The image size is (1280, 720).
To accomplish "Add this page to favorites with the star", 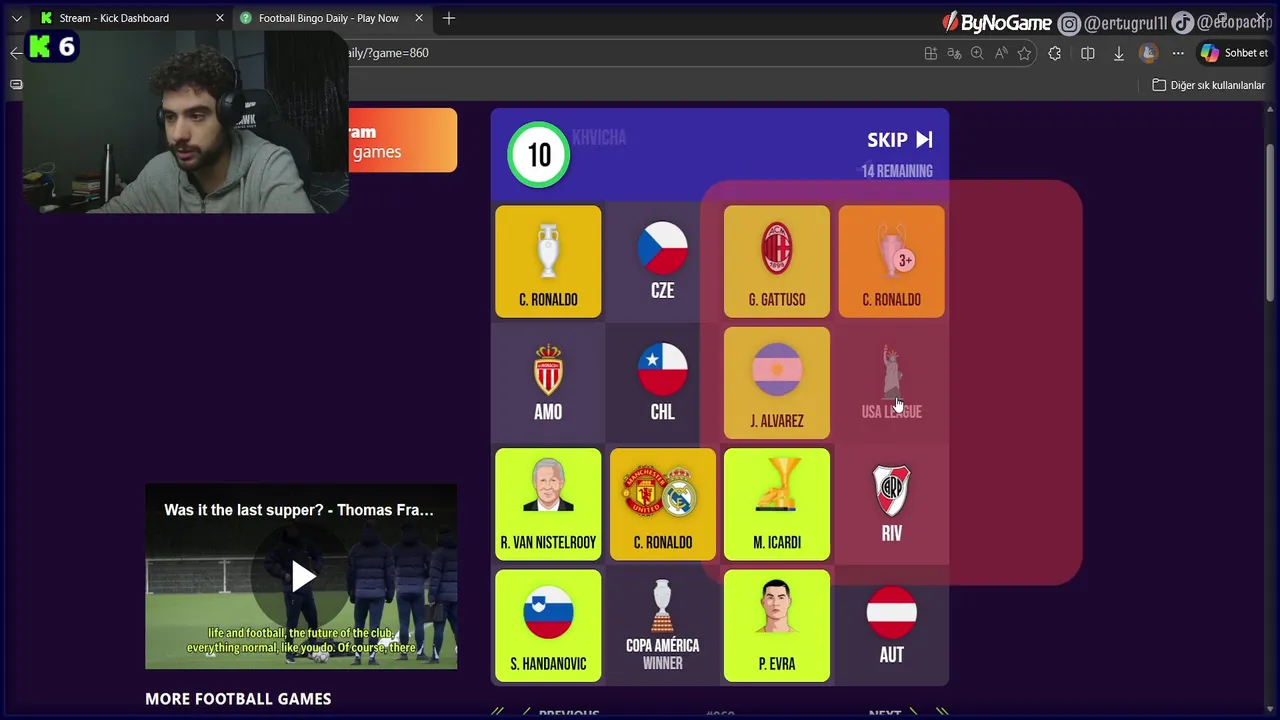I will pos(1024,53).
